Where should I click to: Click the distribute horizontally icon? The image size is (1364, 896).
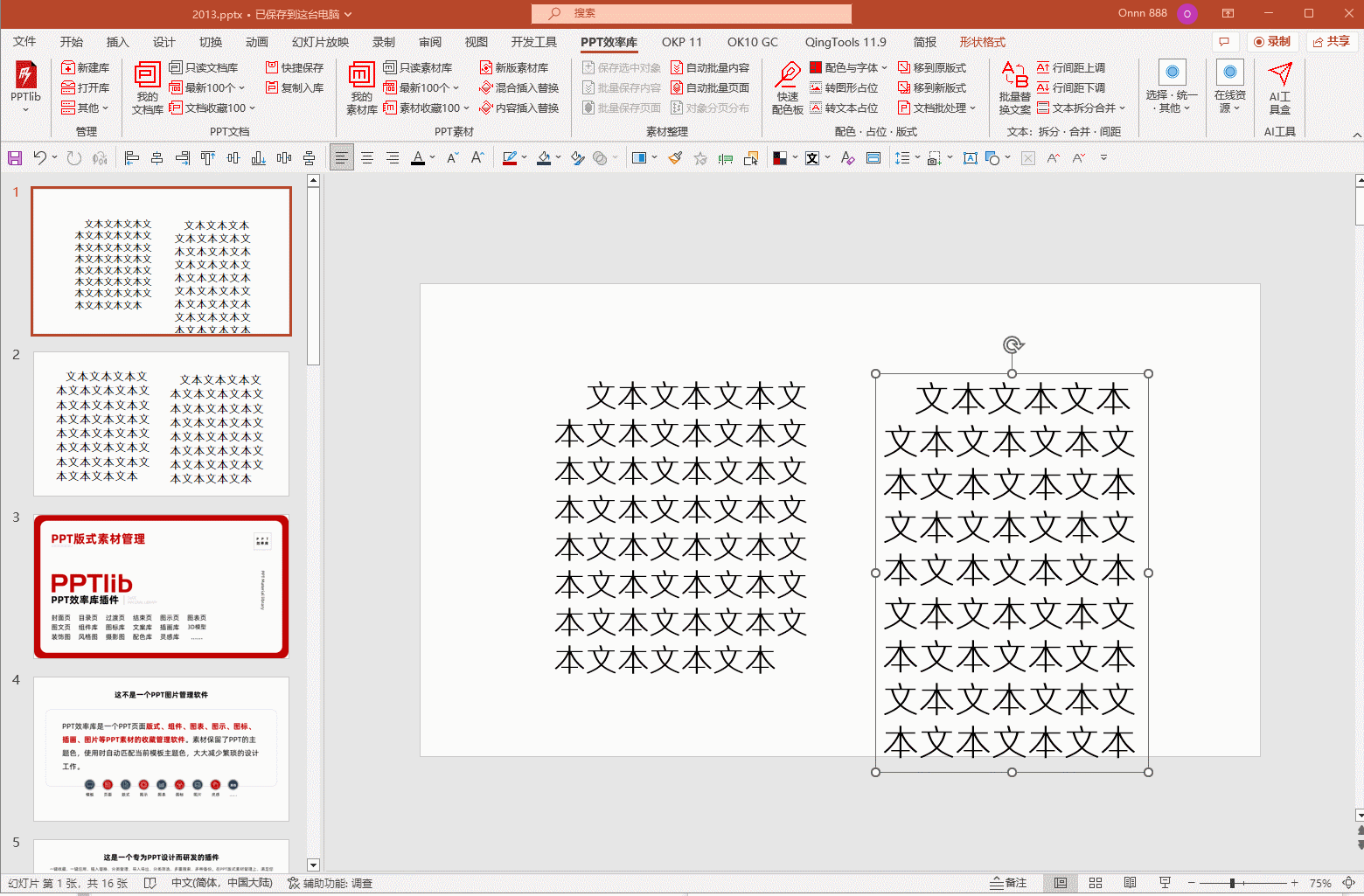click(283, 158)
